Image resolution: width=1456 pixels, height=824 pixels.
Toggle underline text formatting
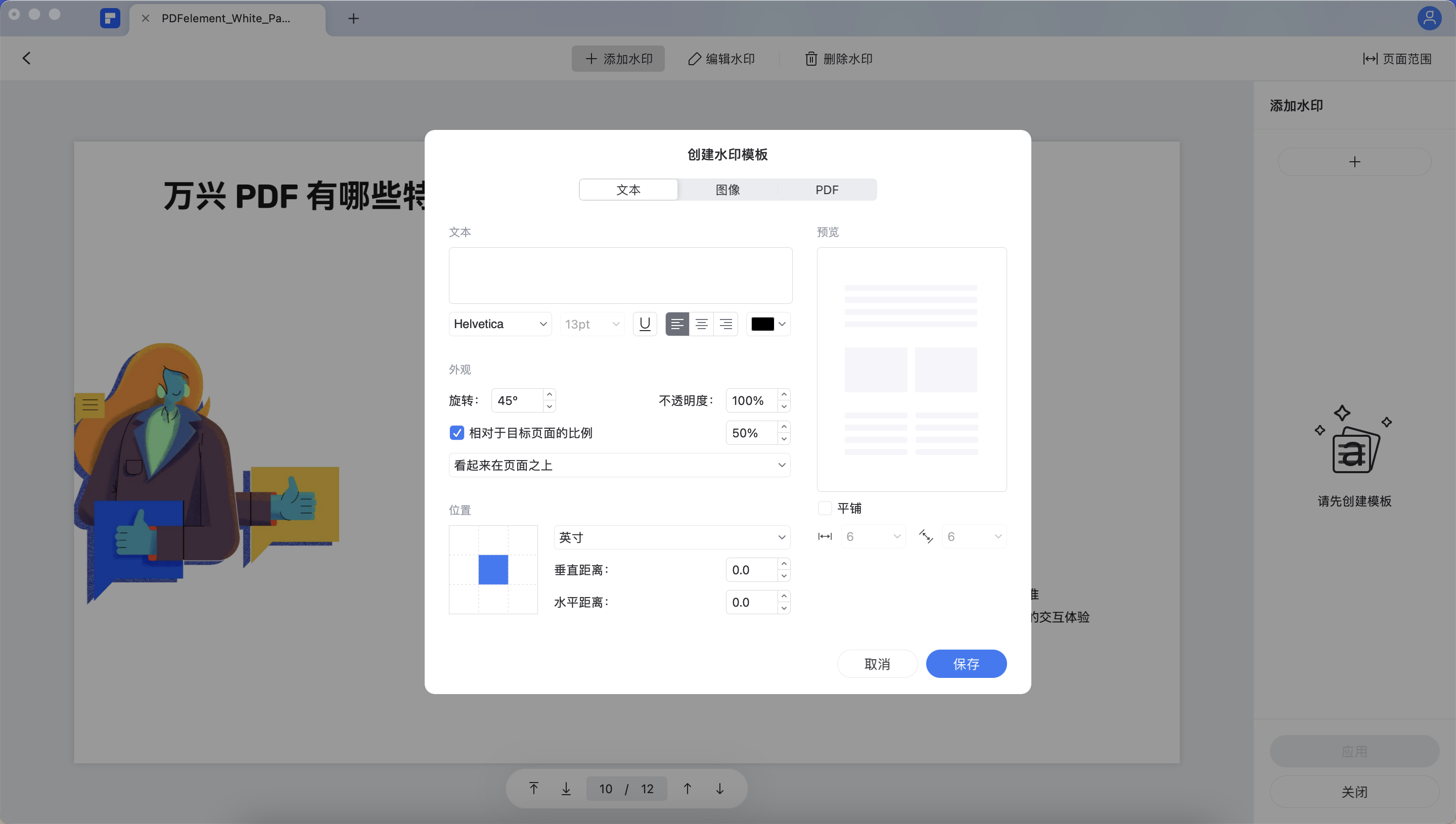(645, 324)
